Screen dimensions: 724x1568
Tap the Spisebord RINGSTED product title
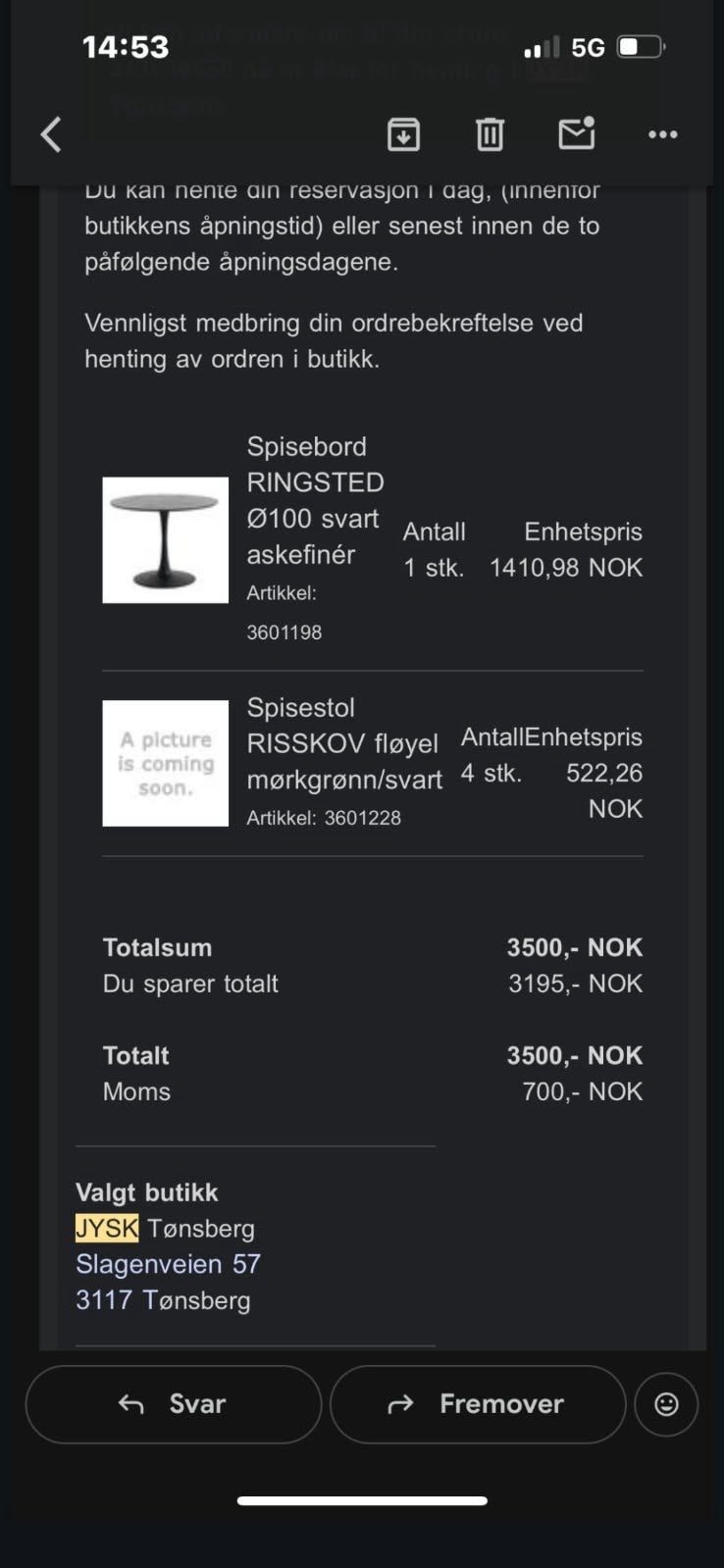tap(315, 500)
